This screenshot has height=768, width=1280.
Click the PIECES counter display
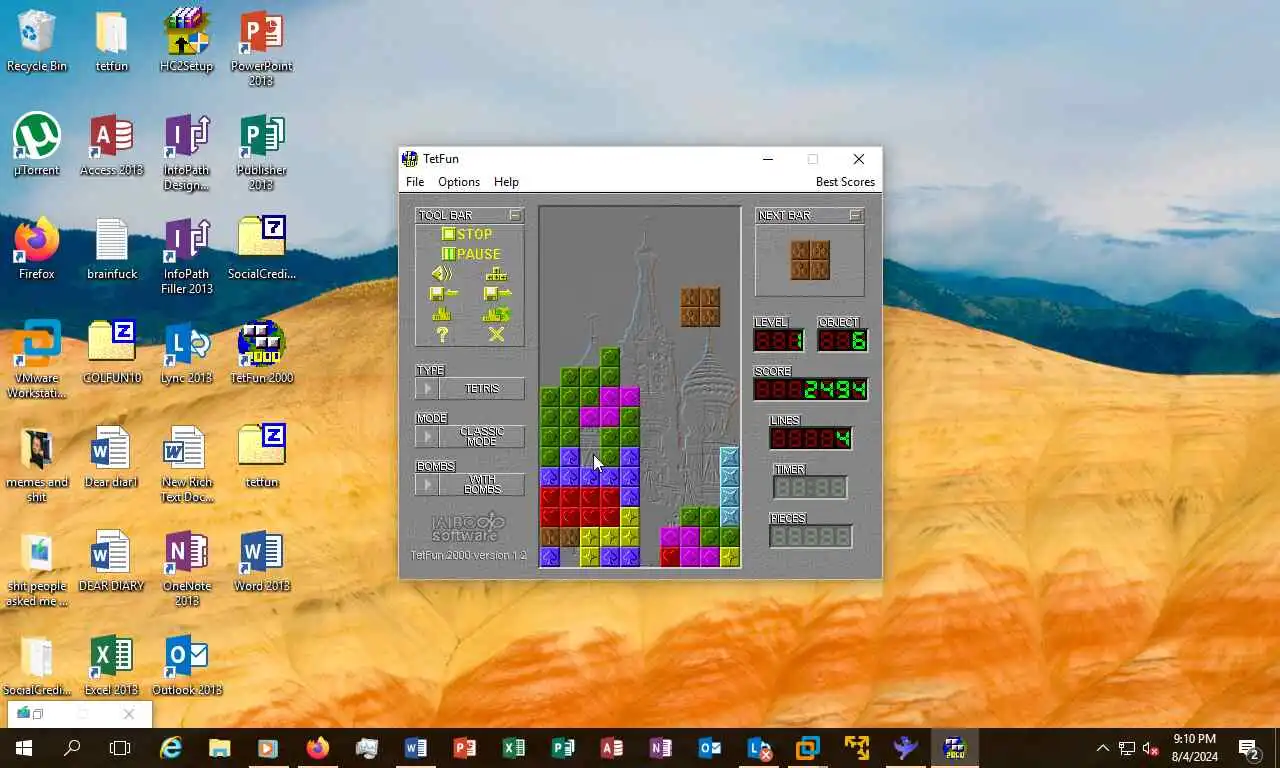(x=811, y=536)
